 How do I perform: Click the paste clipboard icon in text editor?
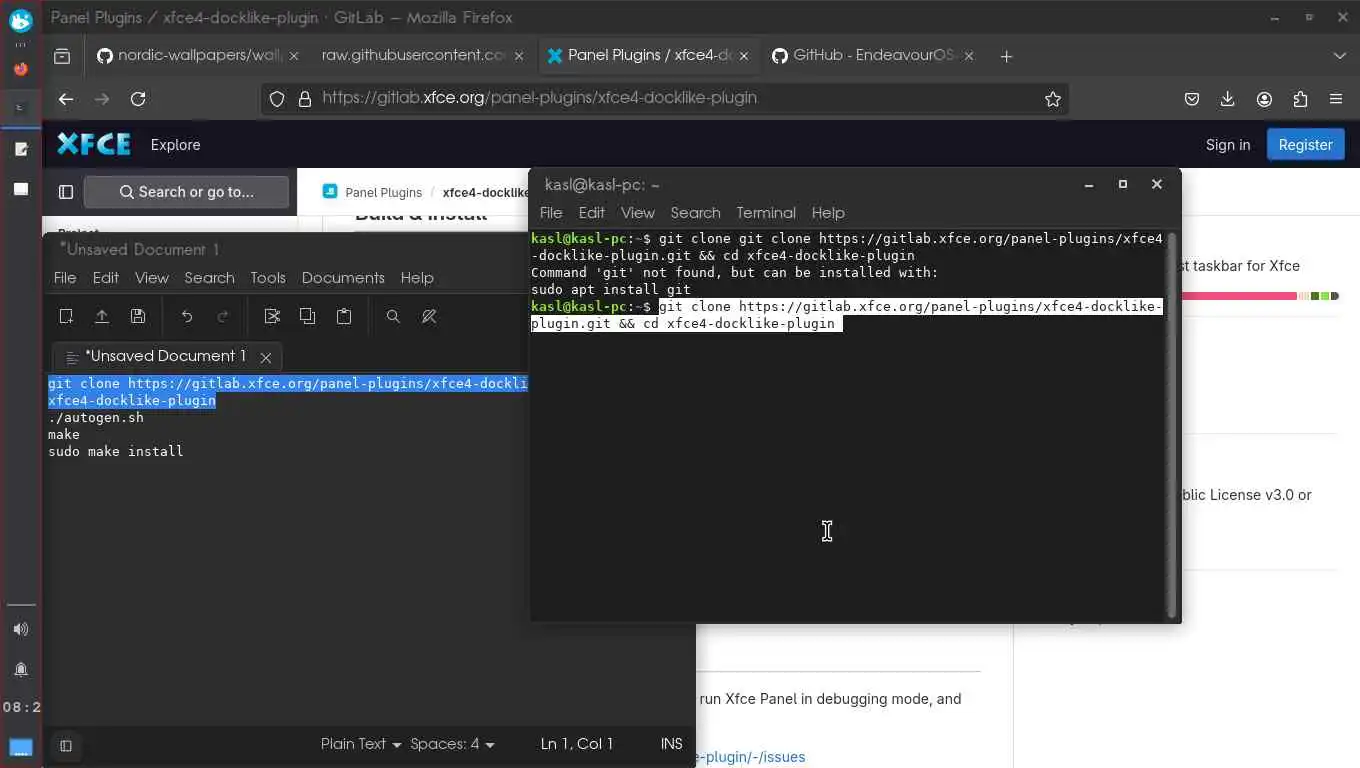(x=344, y=316)
